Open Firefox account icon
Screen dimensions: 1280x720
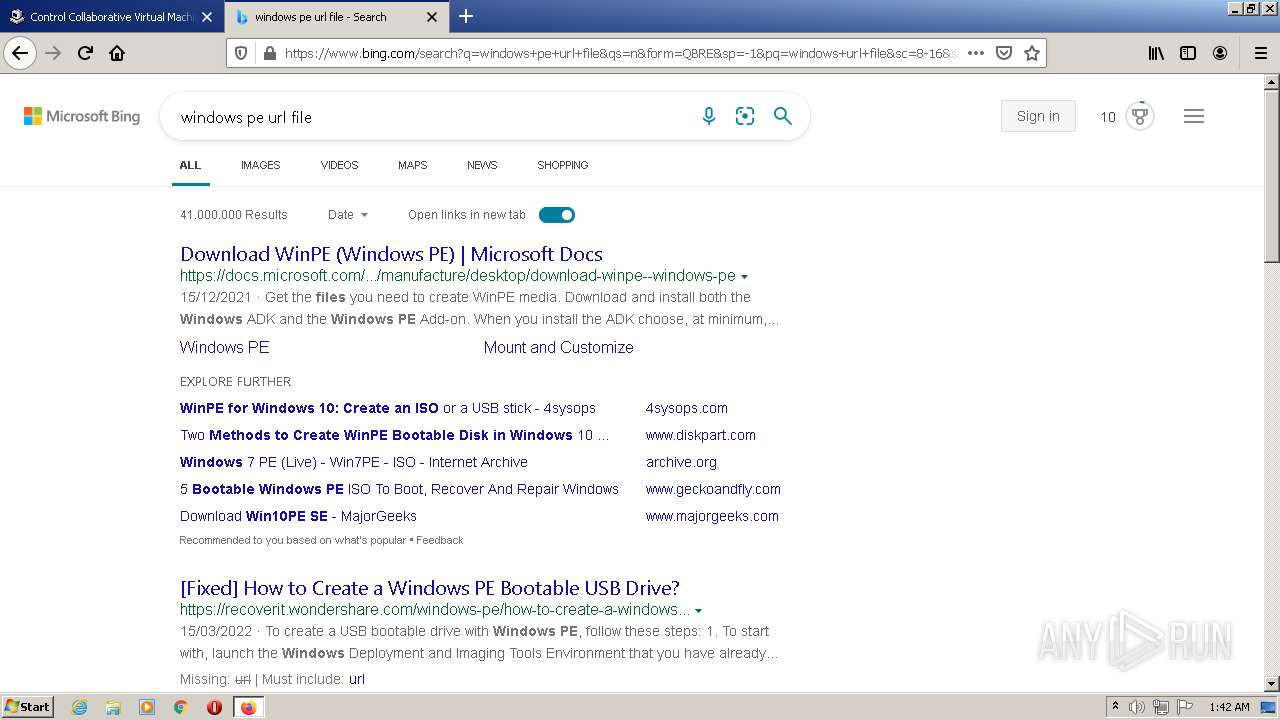pyautogui.click(x=1220, y=53)
